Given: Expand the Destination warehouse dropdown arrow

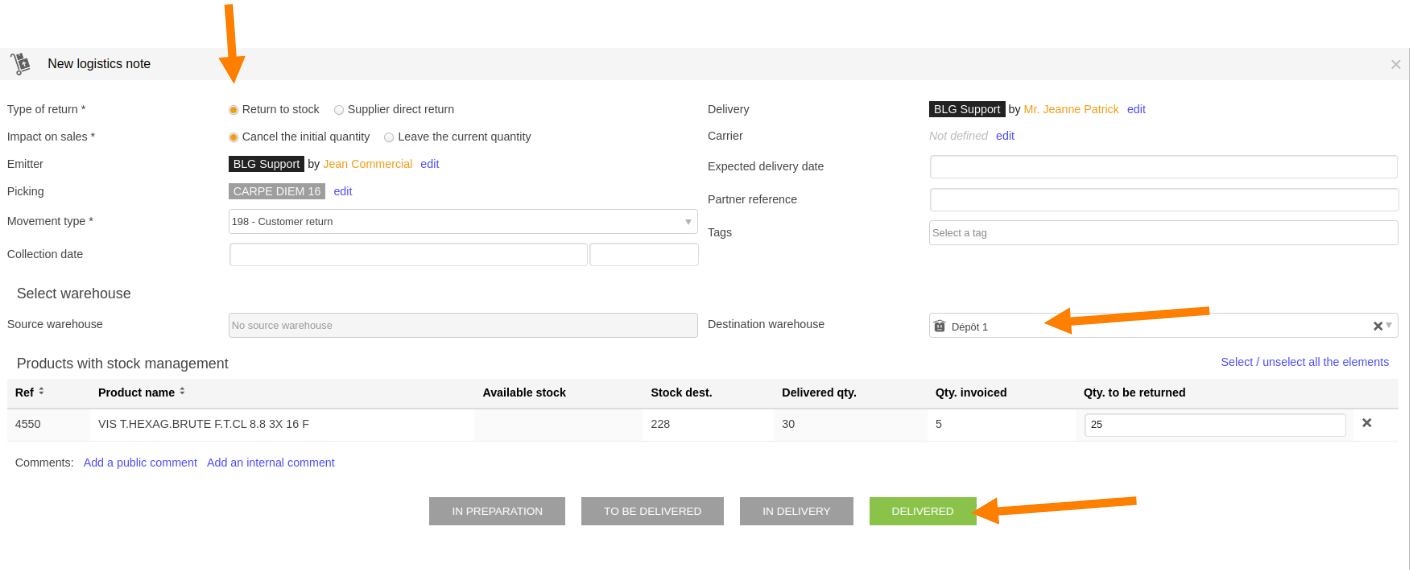Looking at the screenshot, I should (x=1389, y=325).
